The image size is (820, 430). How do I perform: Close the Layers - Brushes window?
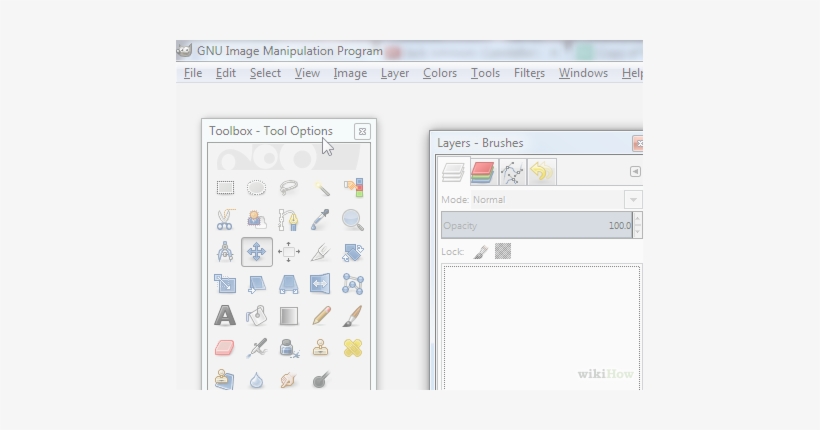coord(638,143)
